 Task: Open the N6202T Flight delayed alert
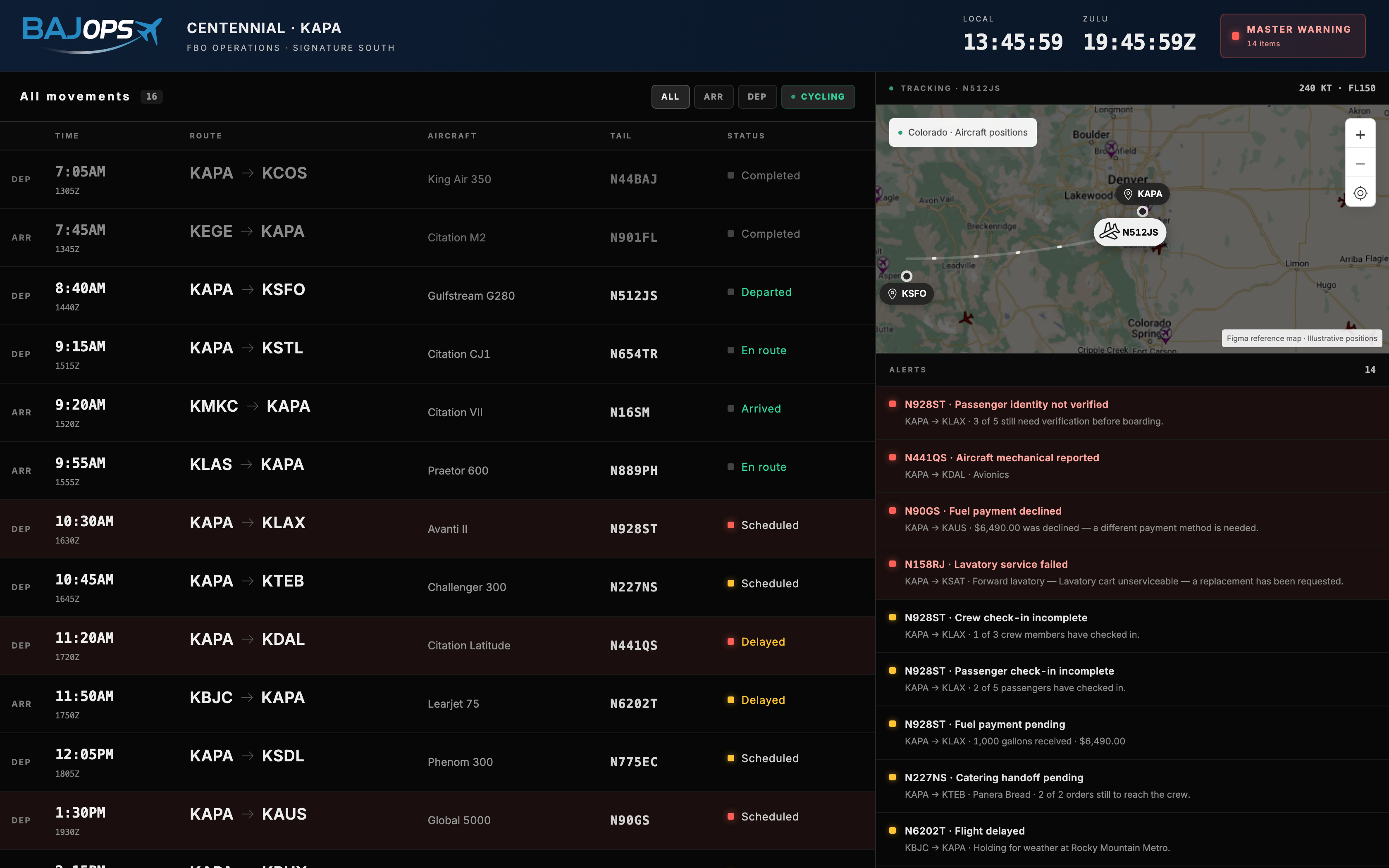pos(1132,839)
